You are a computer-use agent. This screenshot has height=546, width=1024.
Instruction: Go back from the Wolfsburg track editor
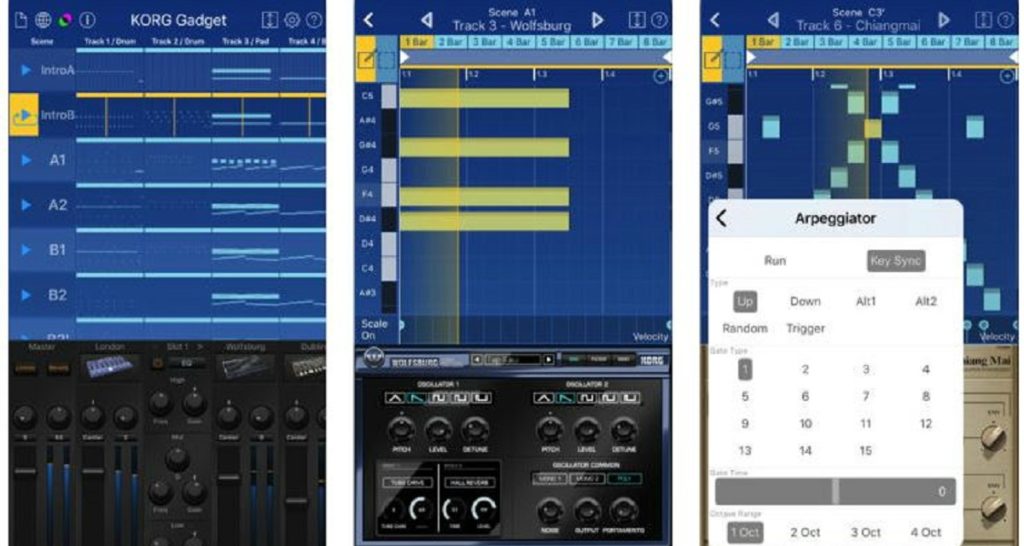[368, 20]
